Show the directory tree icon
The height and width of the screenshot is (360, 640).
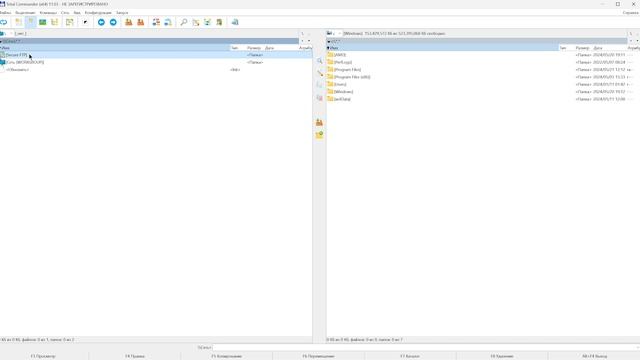[x=54, y=22]
